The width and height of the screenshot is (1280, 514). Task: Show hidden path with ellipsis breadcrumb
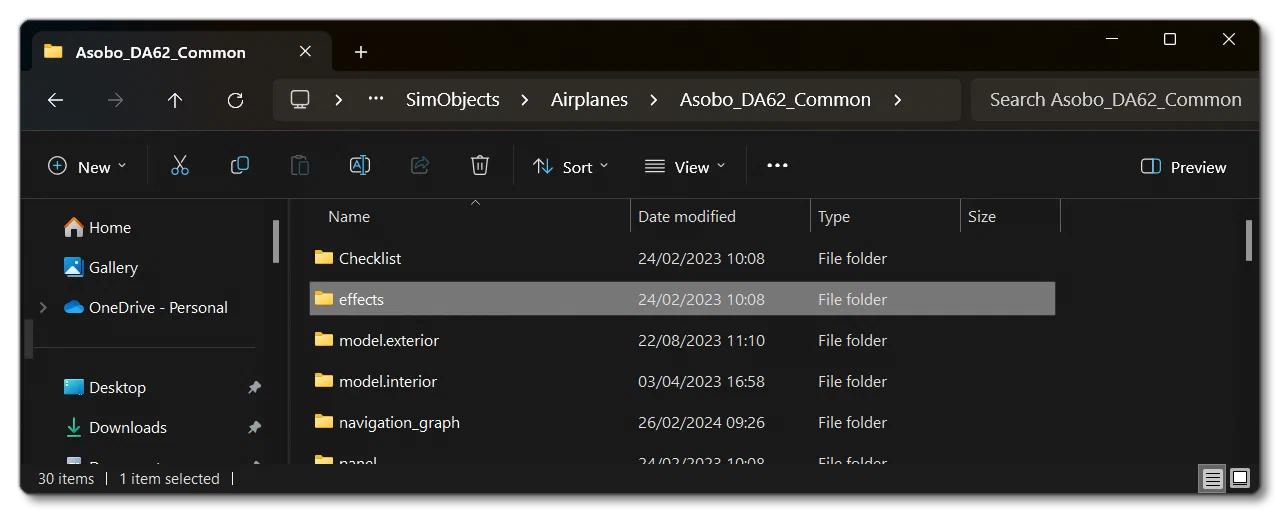pyautogui.click(x=376, y=100)
